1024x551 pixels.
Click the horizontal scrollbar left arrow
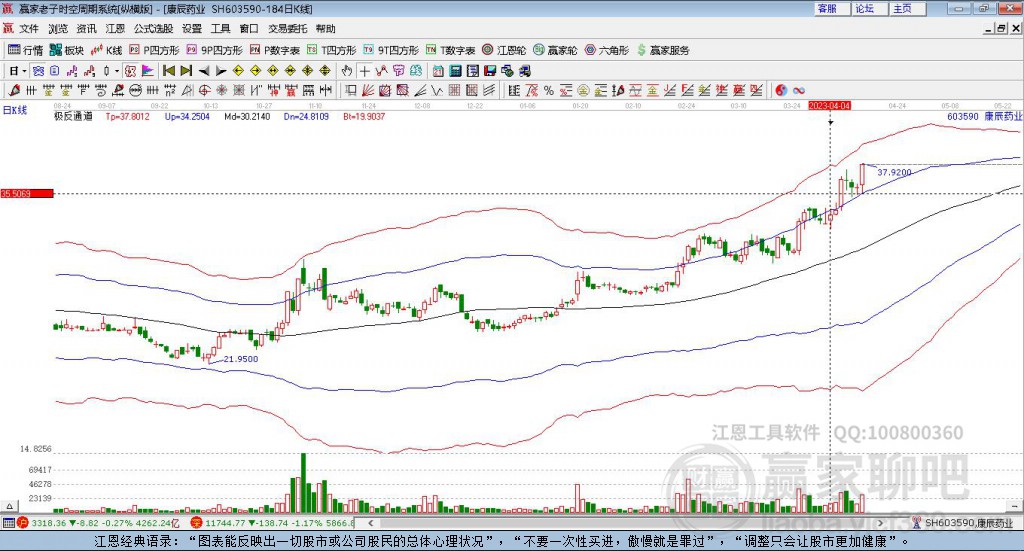tap(371, 523)
